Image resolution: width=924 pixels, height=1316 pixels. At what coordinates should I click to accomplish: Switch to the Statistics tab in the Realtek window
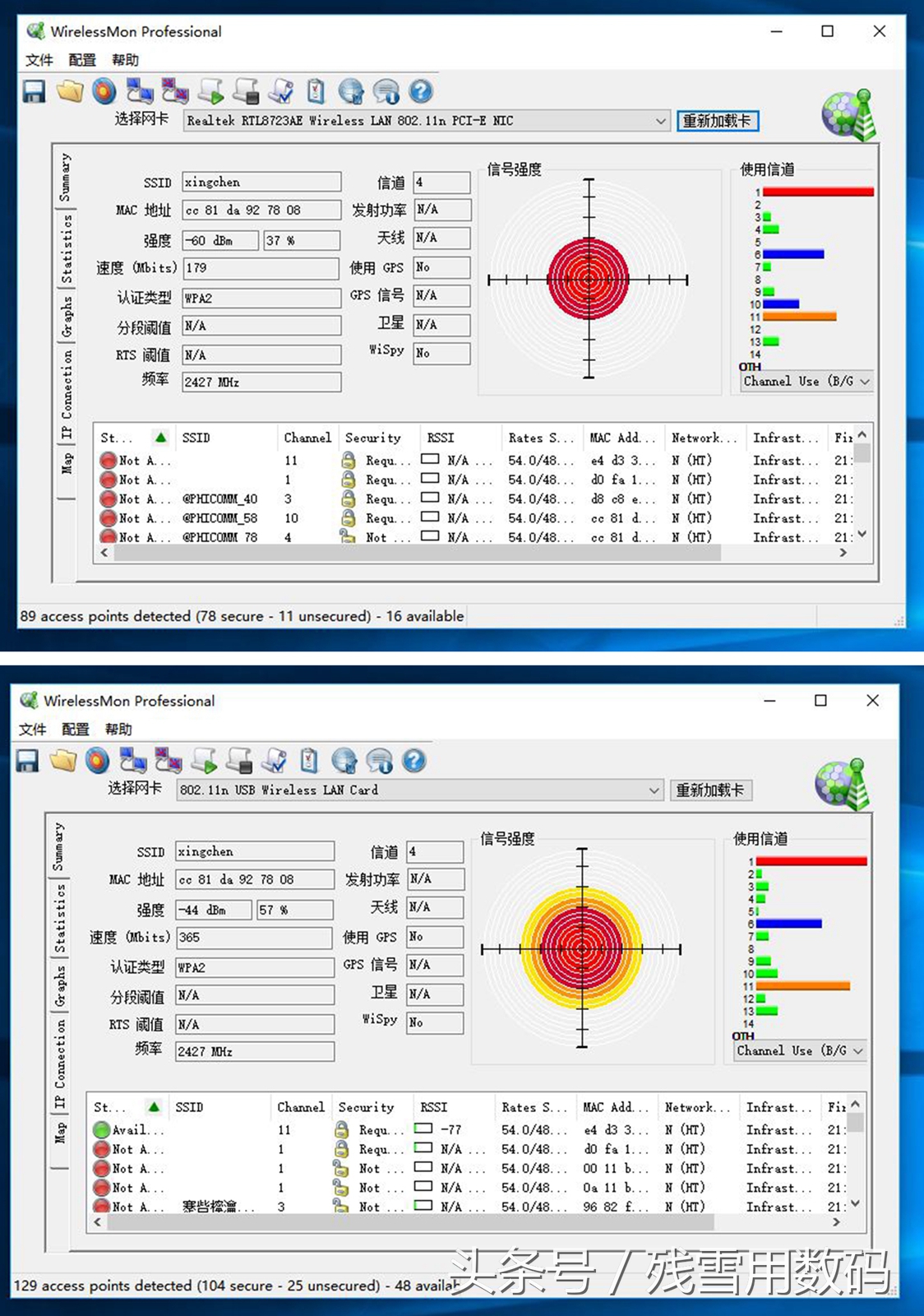coord(66,250)
